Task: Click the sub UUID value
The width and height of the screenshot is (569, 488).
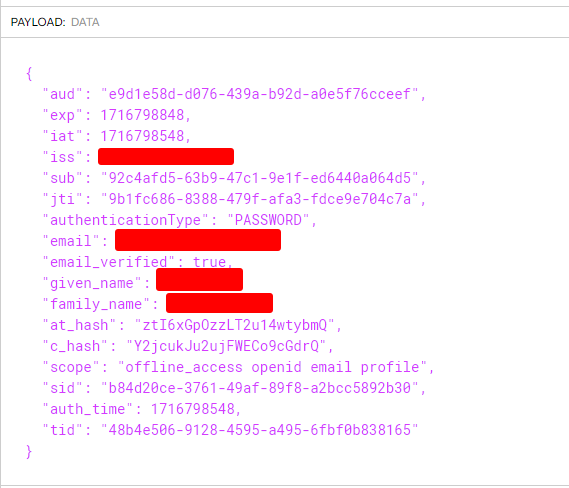Action: [x=260, y=178]
